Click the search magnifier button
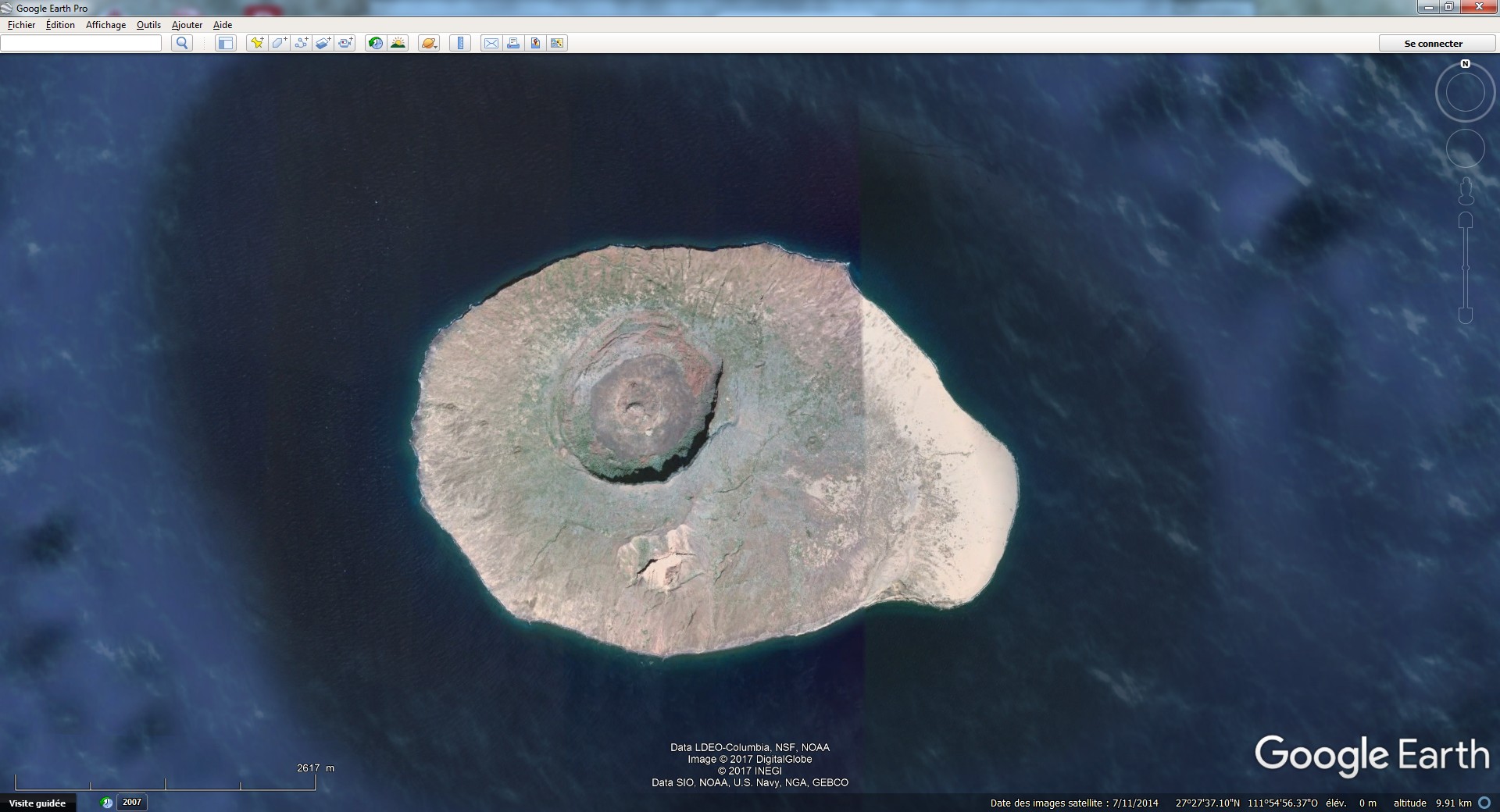 click(182, 43)
